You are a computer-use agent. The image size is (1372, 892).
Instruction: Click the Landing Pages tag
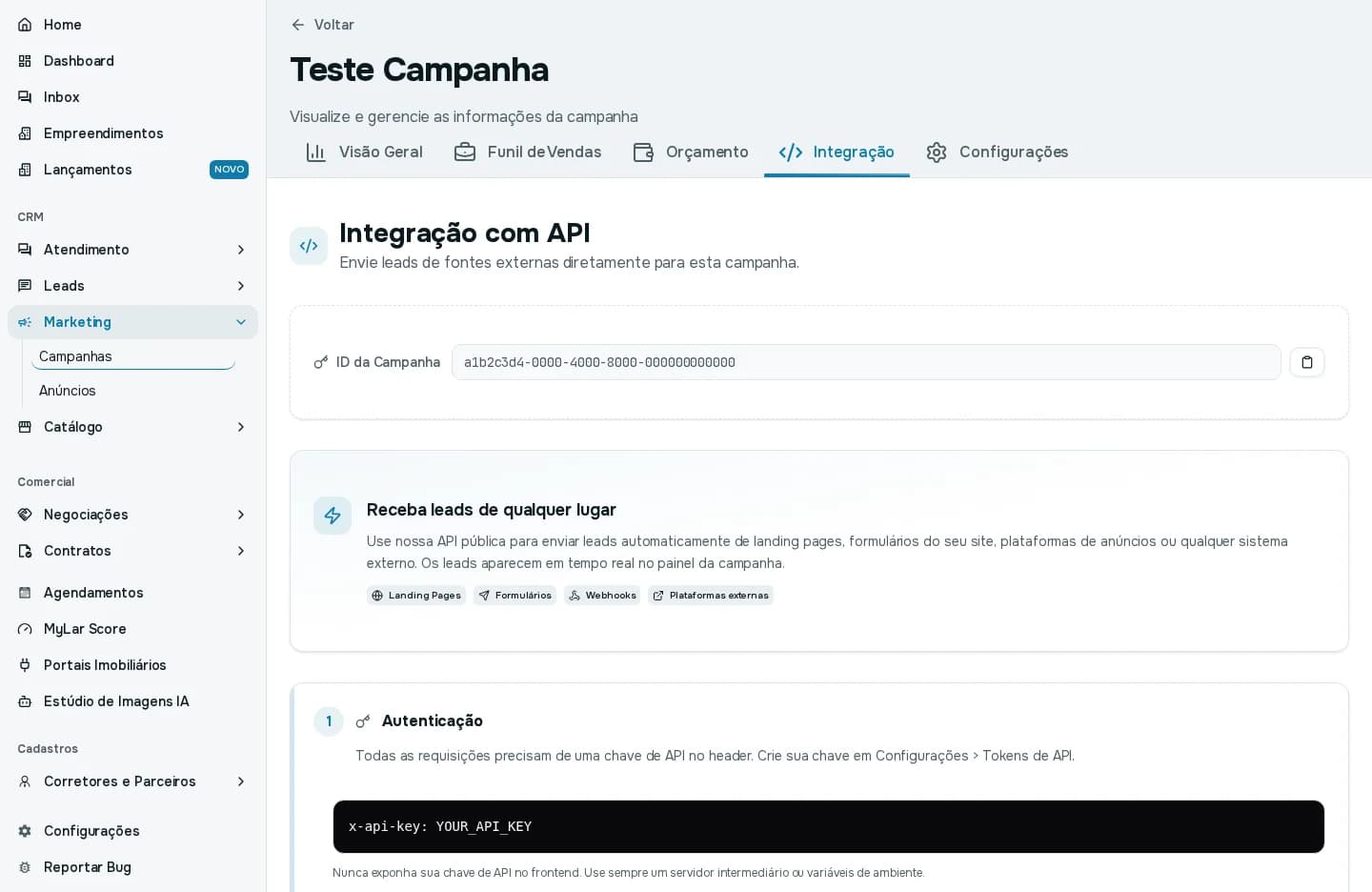(416, 596)
